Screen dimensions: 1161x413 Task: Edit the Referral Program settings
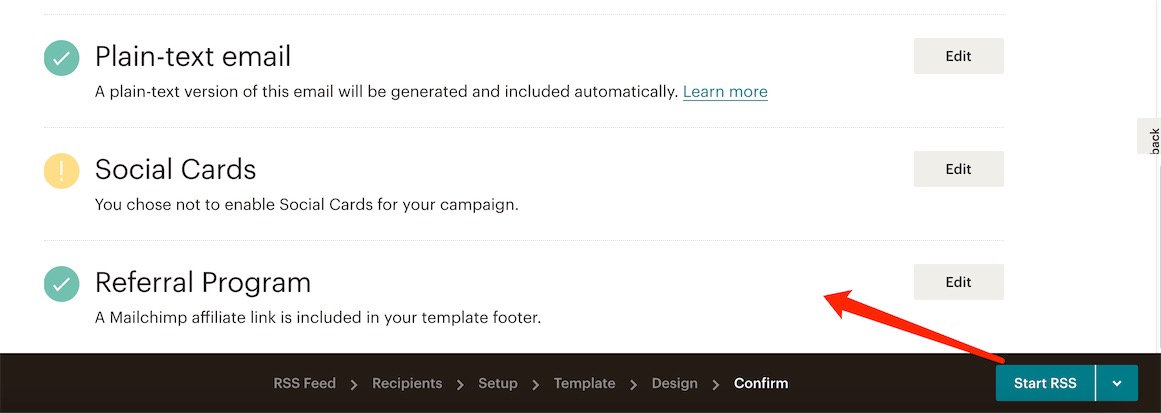pyautogui.click(x=958, y=282)
